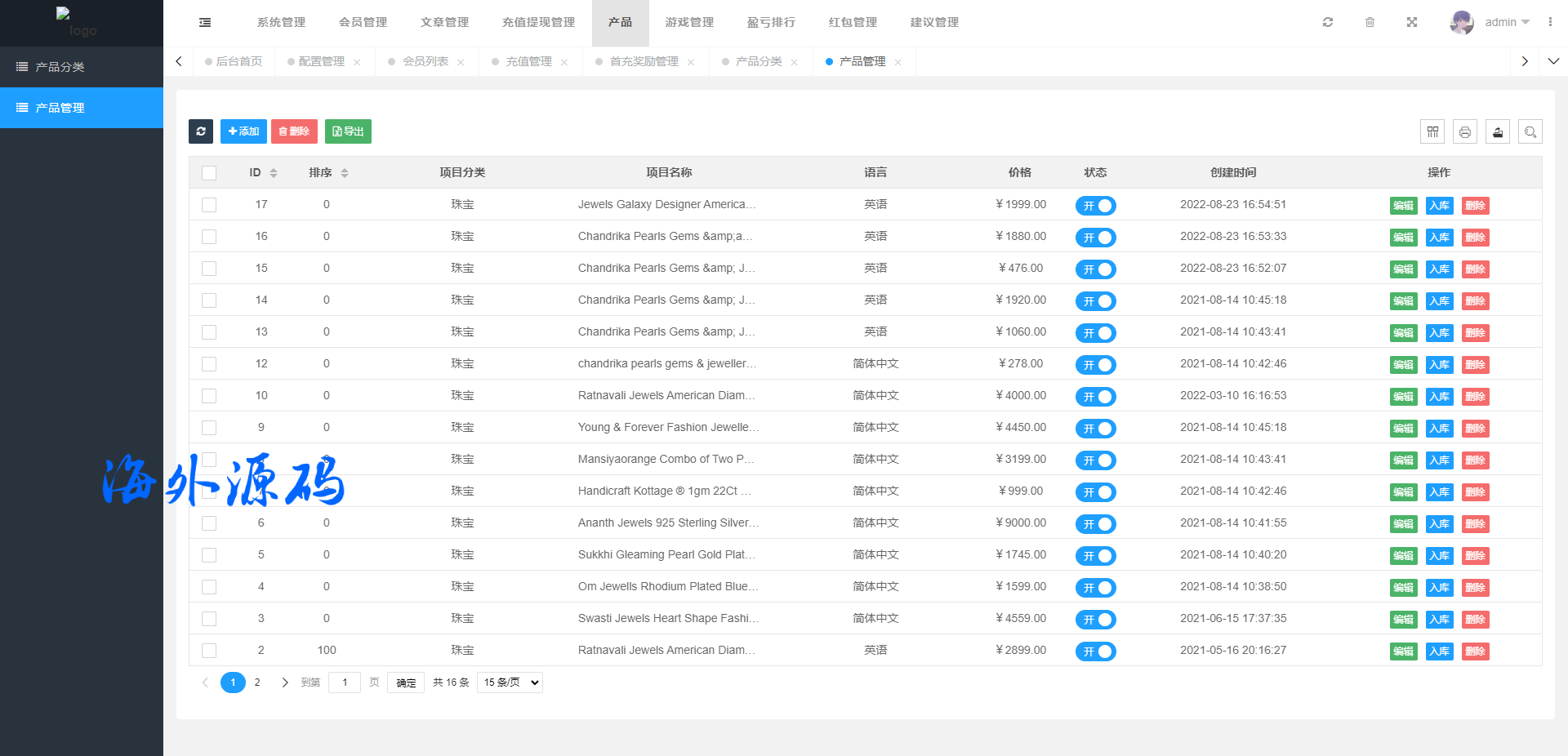This screenshot has width=1568, height=756.
Task: Toggle fullscreen using the expand icon
Action: tap(1412, 23)
